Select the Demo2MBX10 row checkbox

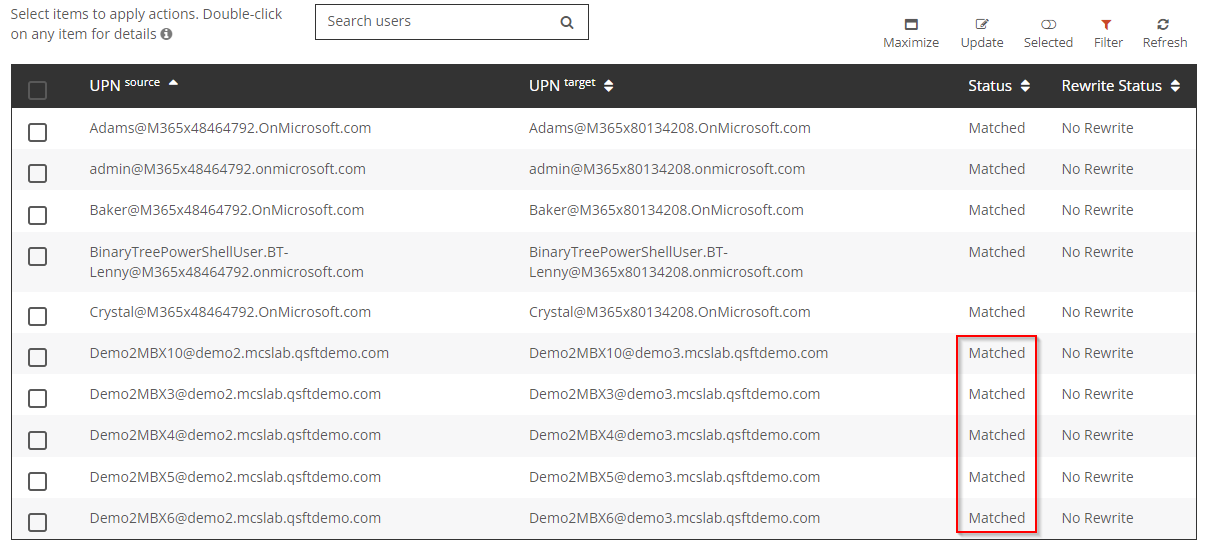pyautogui.click(x=37, y=357)
